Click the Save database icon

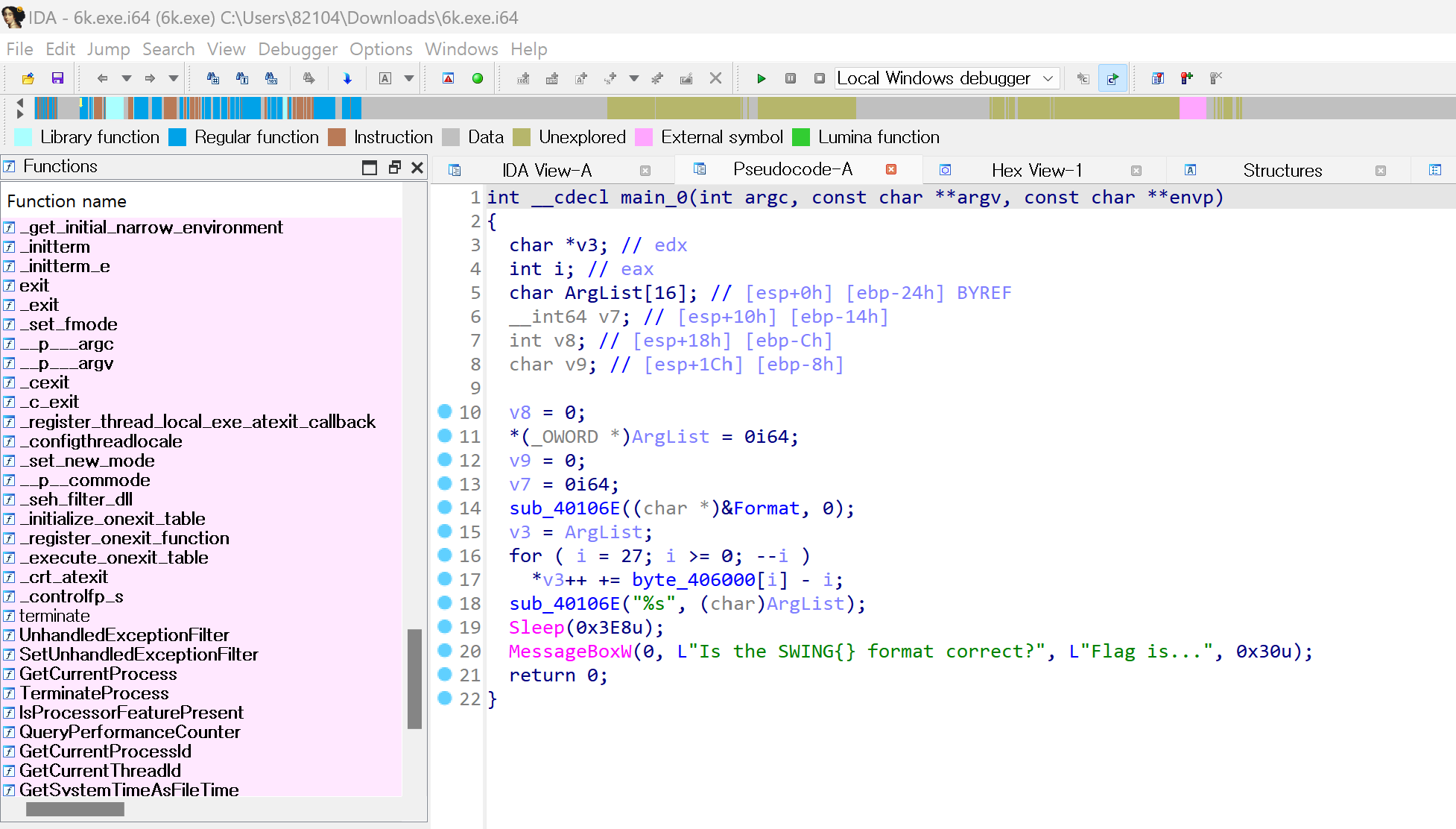57,78
